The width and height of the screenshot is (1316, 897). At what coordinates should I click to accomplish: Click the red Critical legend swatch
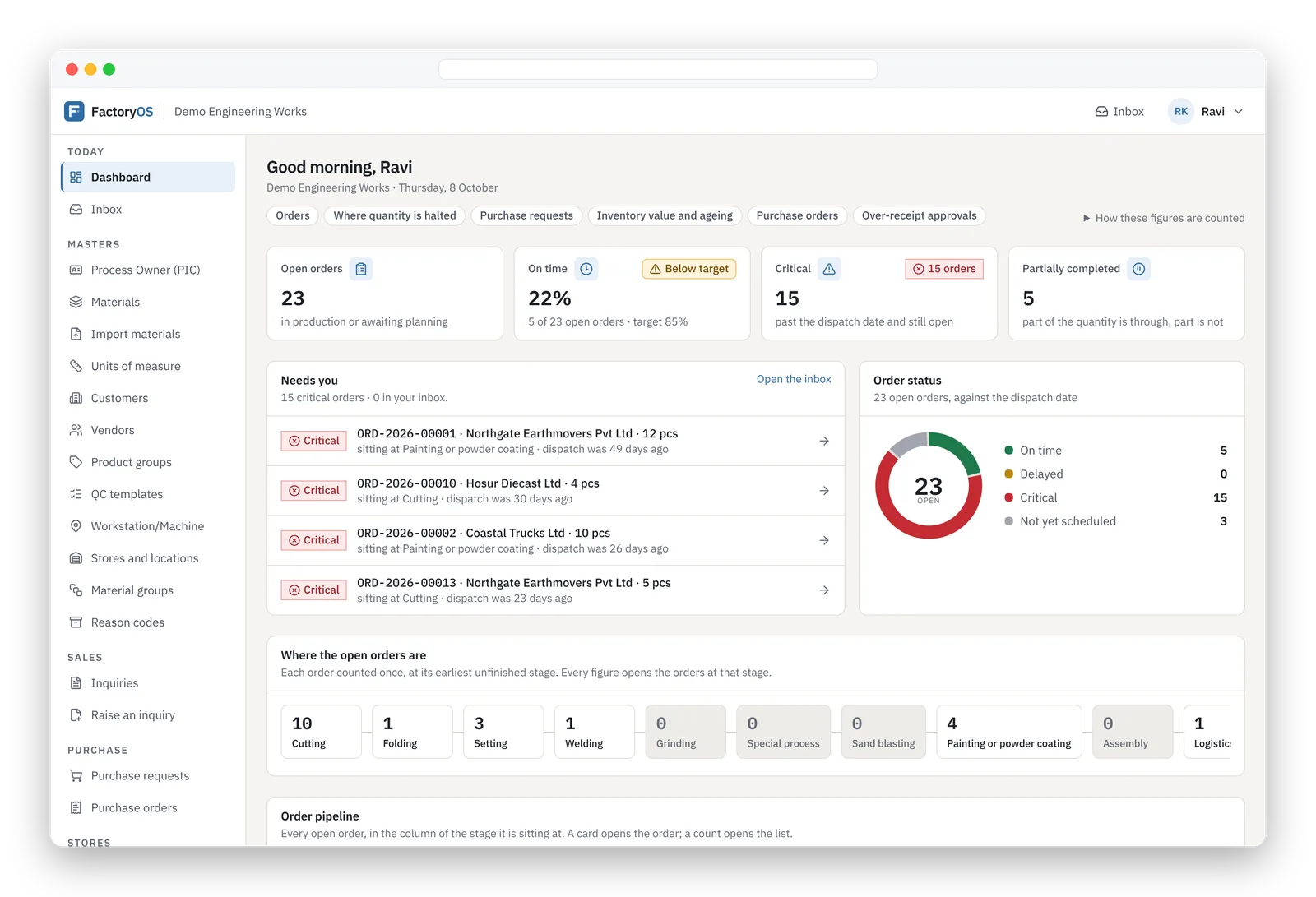point(1008,497)
